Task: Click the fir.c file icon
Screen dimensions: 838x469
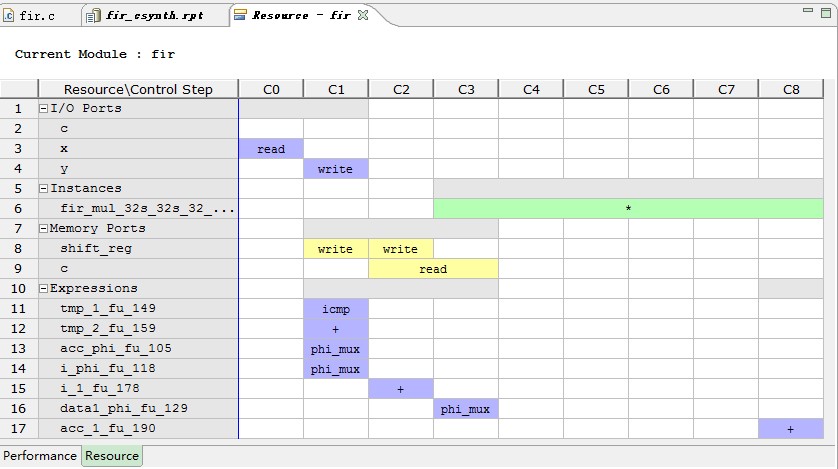Action: (x=9, y=15)
